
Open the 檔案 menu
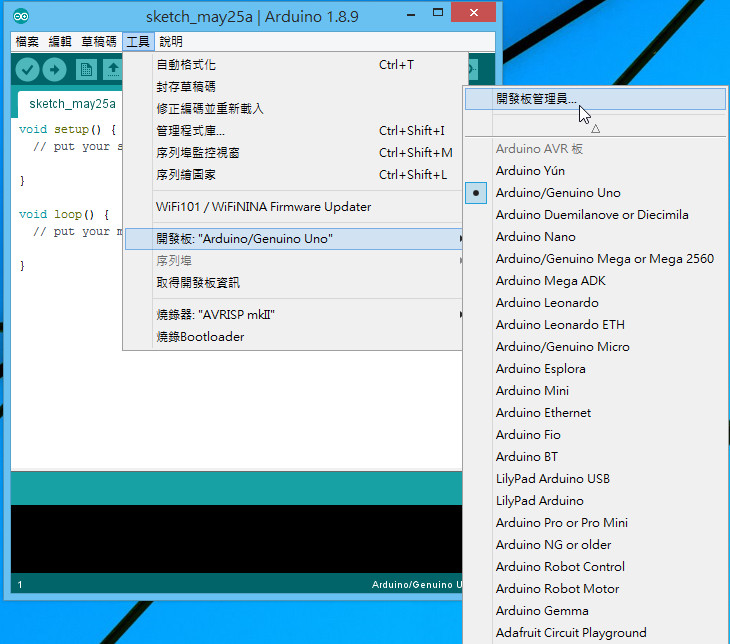point(27,42)
